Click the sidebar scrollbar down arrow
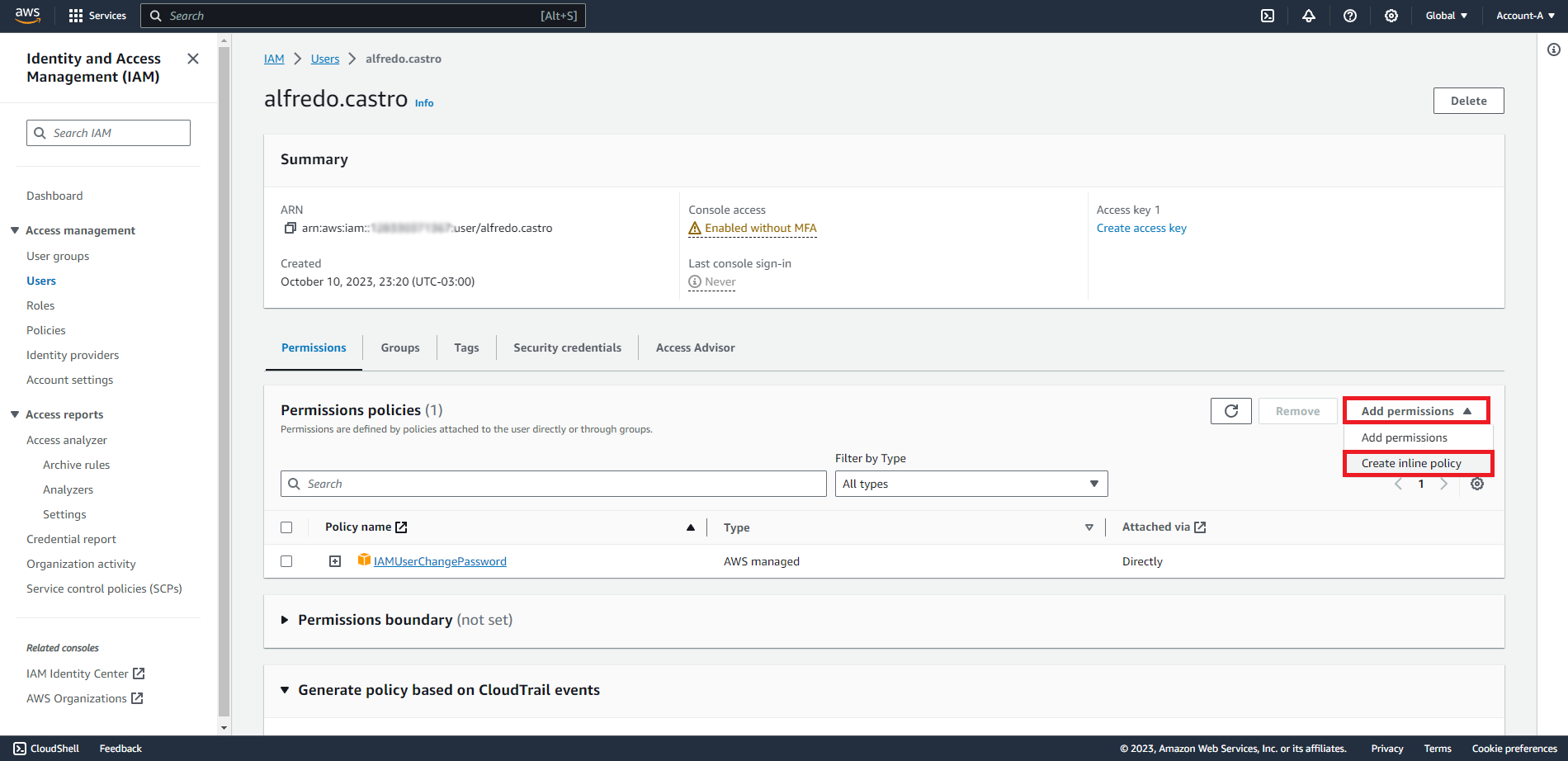 pos(224,728)
